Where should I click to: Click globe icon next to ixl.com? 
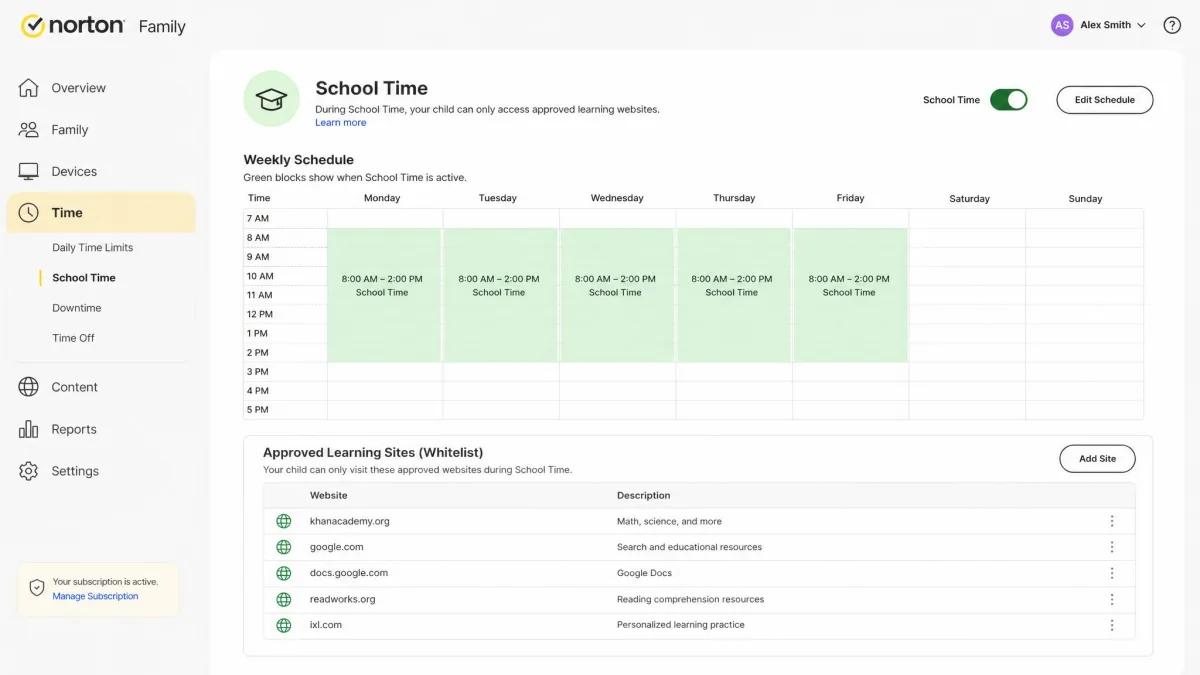(284, 625)
